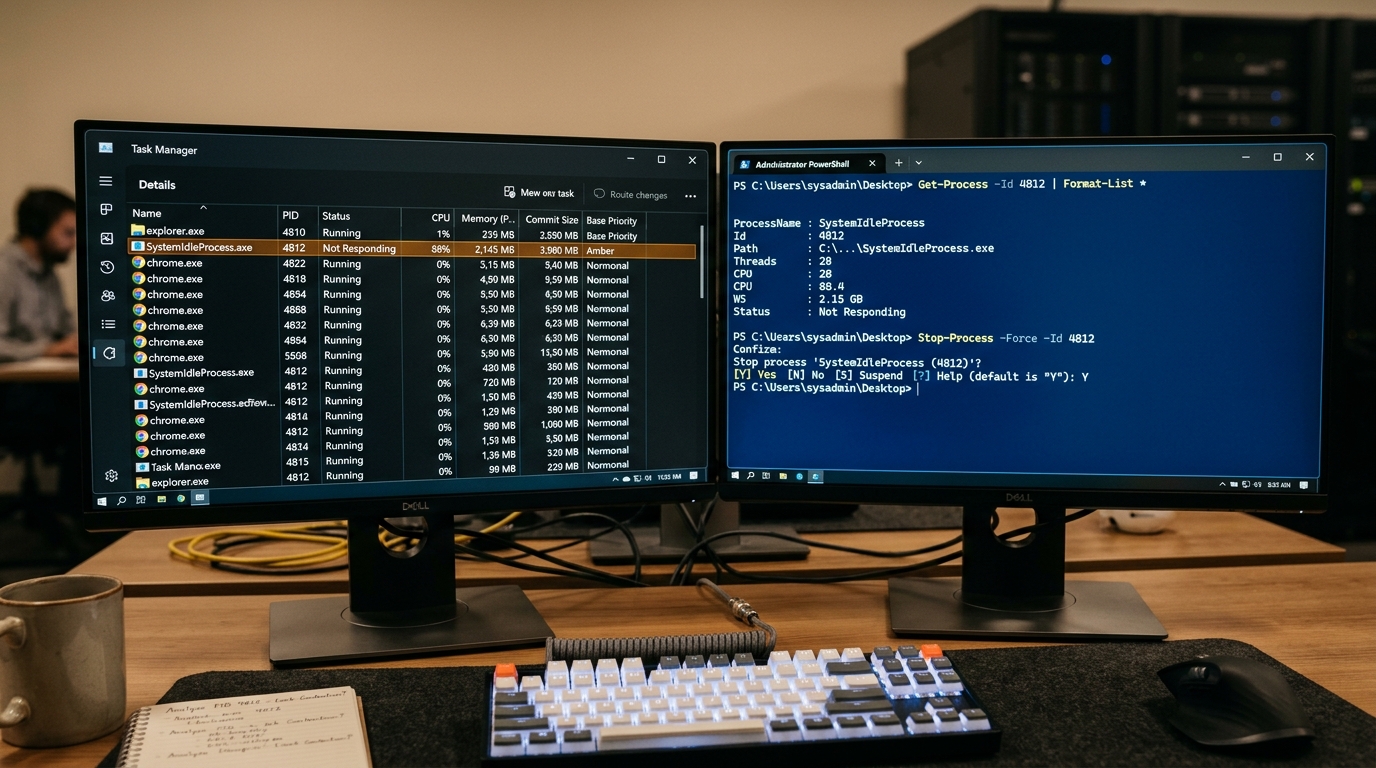Sort the process list by Status column
Viewport: 1376px width, 768px height.
[x=336, y=216]
